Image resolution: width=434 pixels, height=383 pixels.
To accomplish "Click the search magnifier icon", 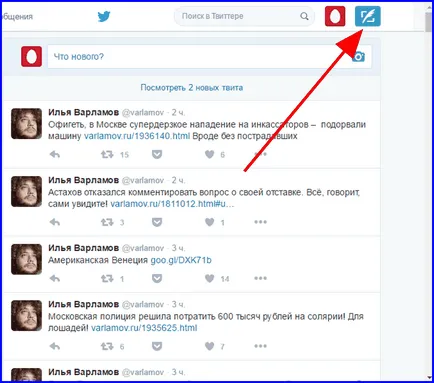I will point(304,16).
